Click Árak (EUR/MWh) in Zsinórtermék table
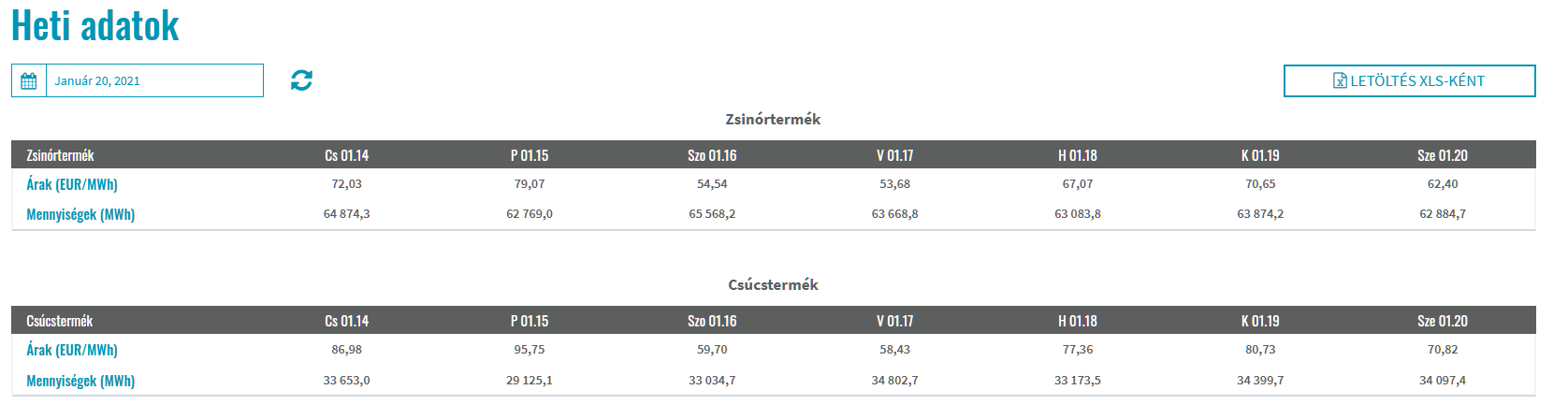This screenshot has width=1568, height=419. pos(72,184)
